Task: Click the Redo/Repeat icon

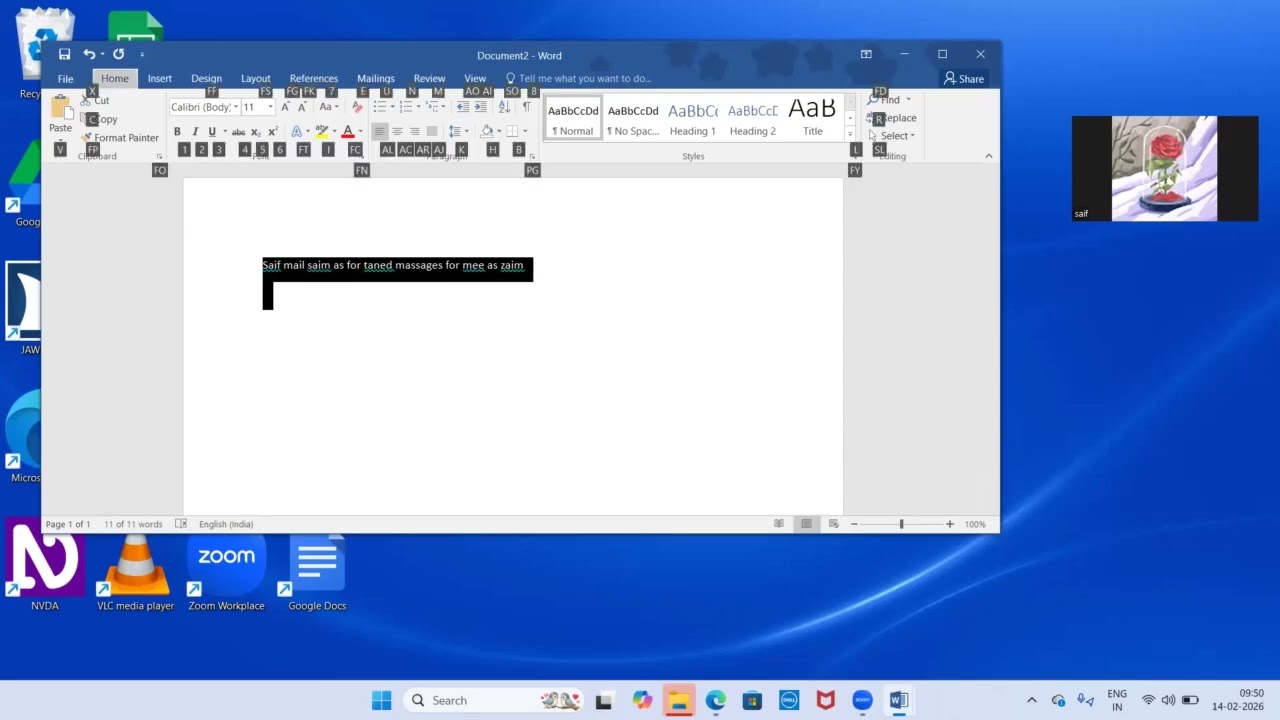Action: pyautogui.click(x=118, y=54)
